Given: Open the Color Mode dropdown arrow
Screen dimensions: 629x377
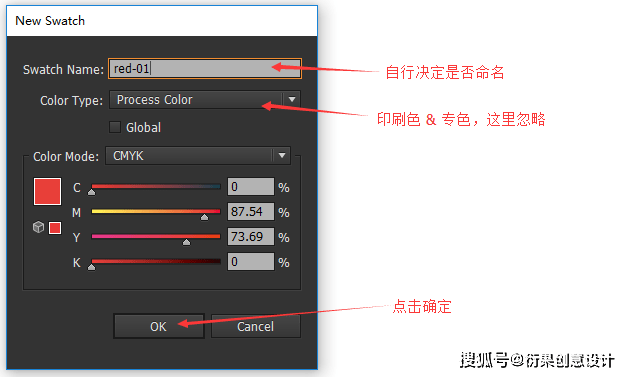Looking at the screenshot, I should tap(282, 156).
